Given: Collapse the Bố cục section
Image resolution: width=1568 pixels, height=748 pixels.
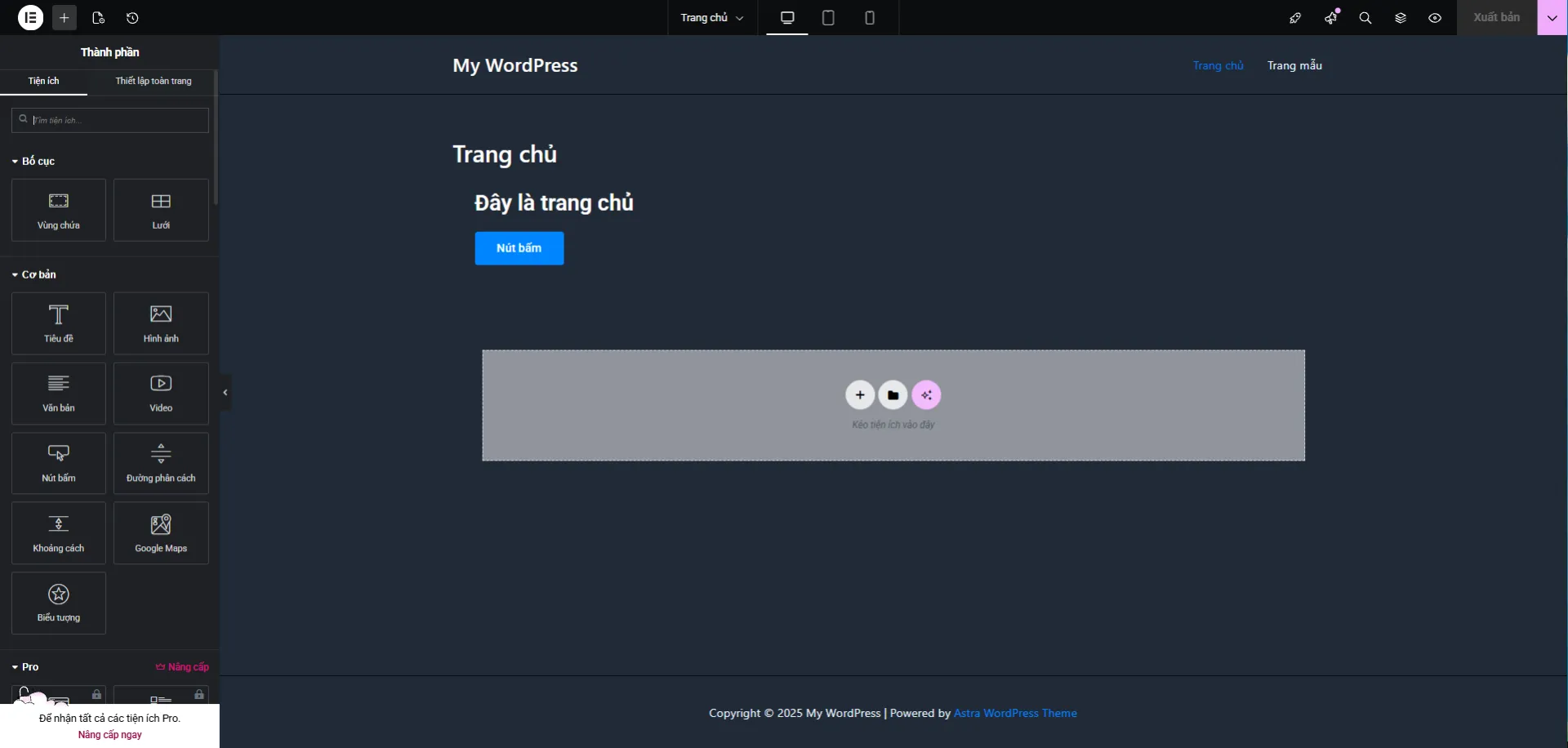Looking at the screenshot, I should (x=33, y=161).
